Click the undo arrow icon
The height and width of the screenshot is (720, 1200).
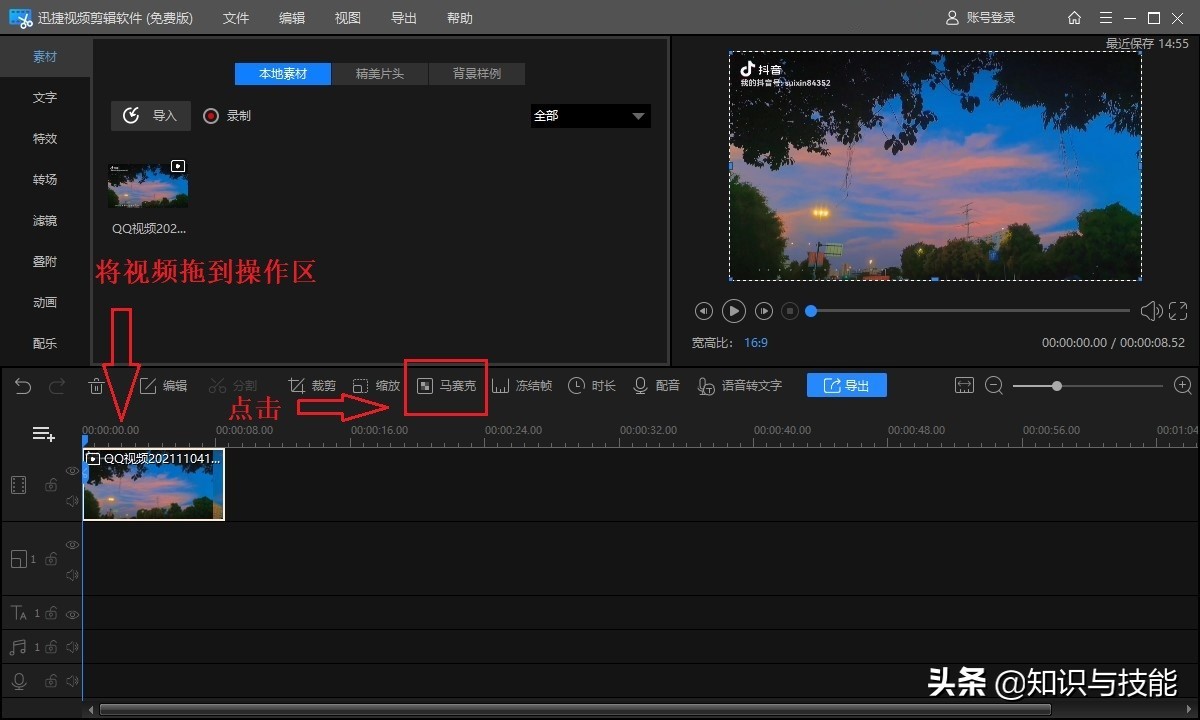(x=23, y=386)
